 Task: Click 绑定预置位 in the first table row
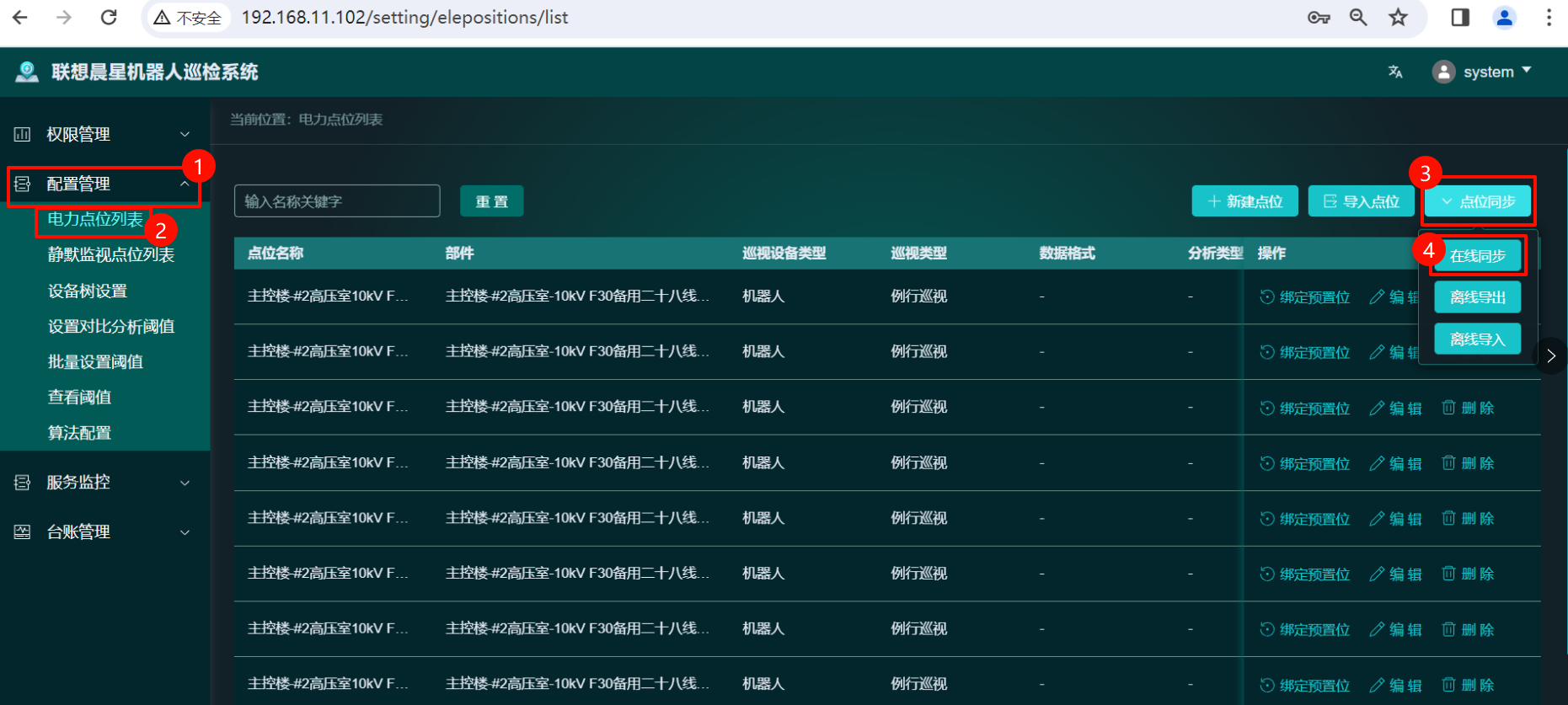(1305, 297)
